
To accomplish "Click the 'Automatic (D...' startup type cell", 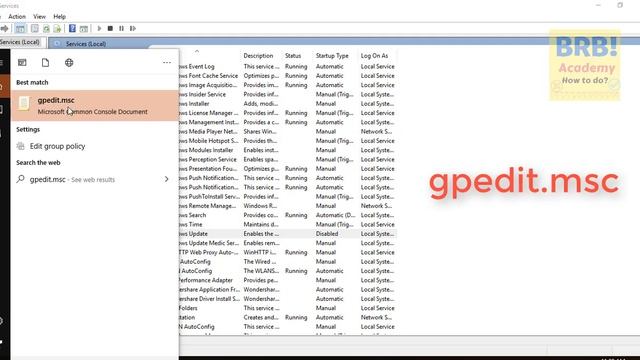I will (336, 215).
